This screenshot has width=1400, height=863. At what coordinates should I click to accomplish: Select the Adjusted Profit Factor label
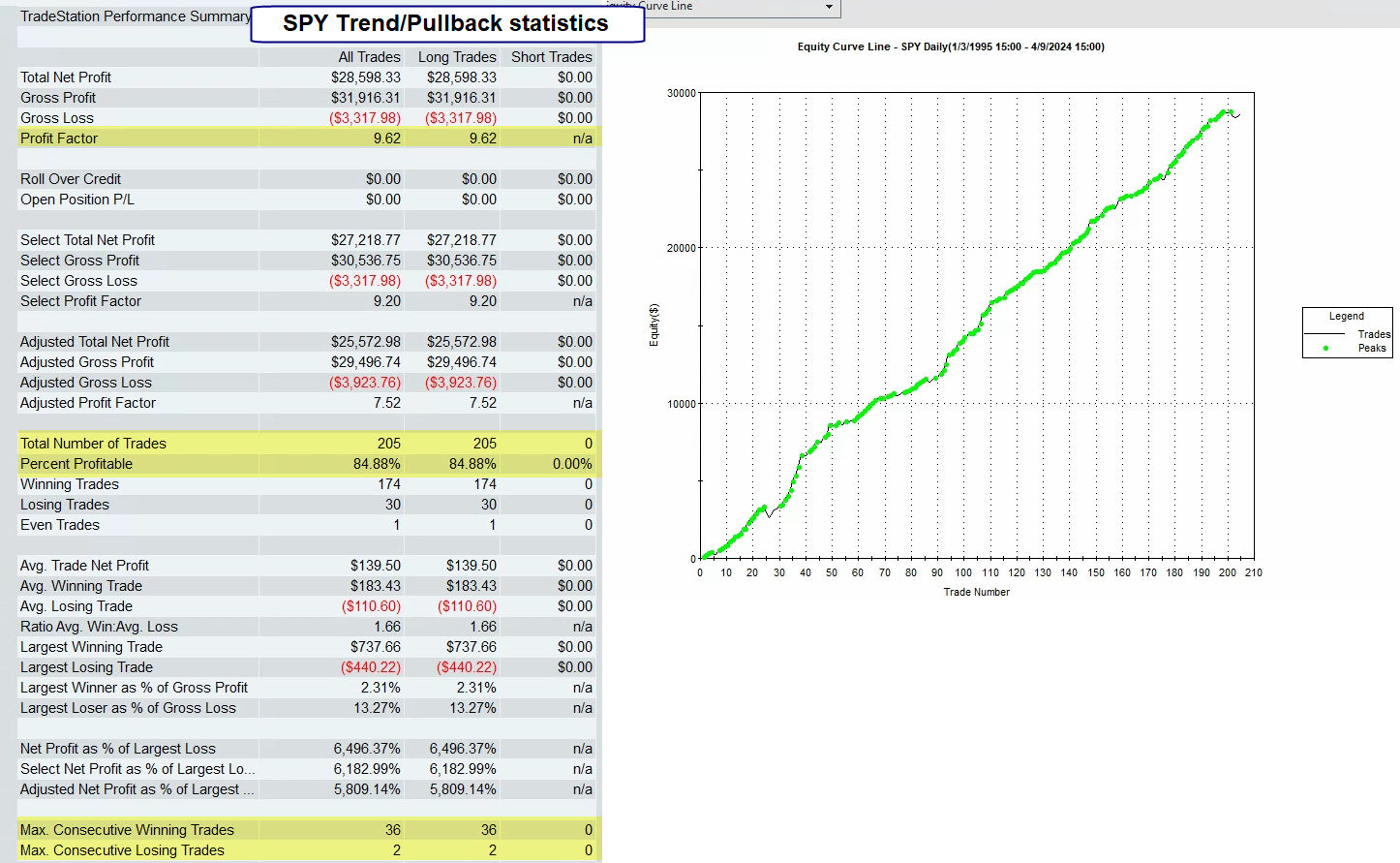pos(88,403)
